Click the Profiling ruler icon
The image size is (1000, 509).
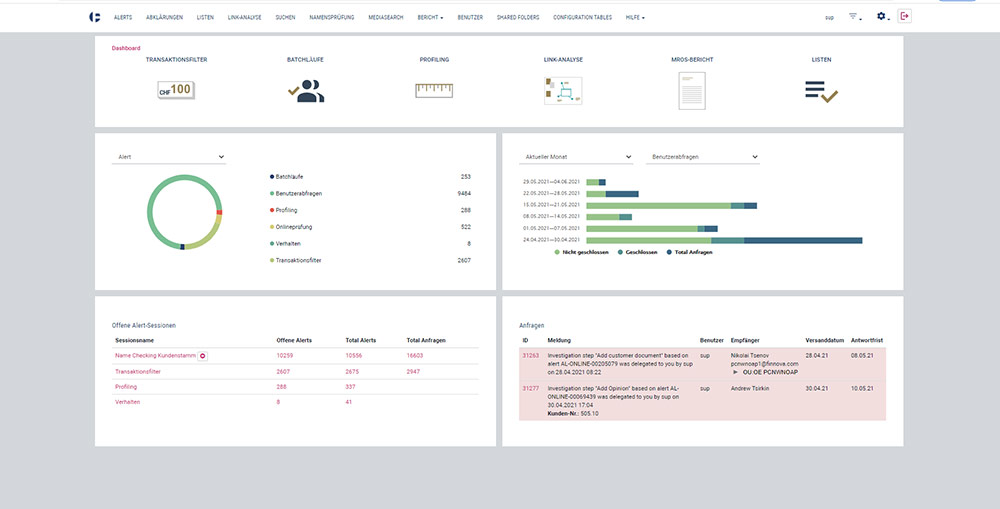[x=434, y=91]
